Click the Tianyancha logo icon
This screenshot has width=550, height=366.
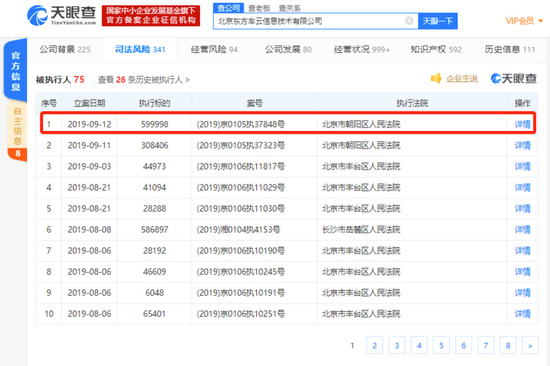tap(37, 15)
